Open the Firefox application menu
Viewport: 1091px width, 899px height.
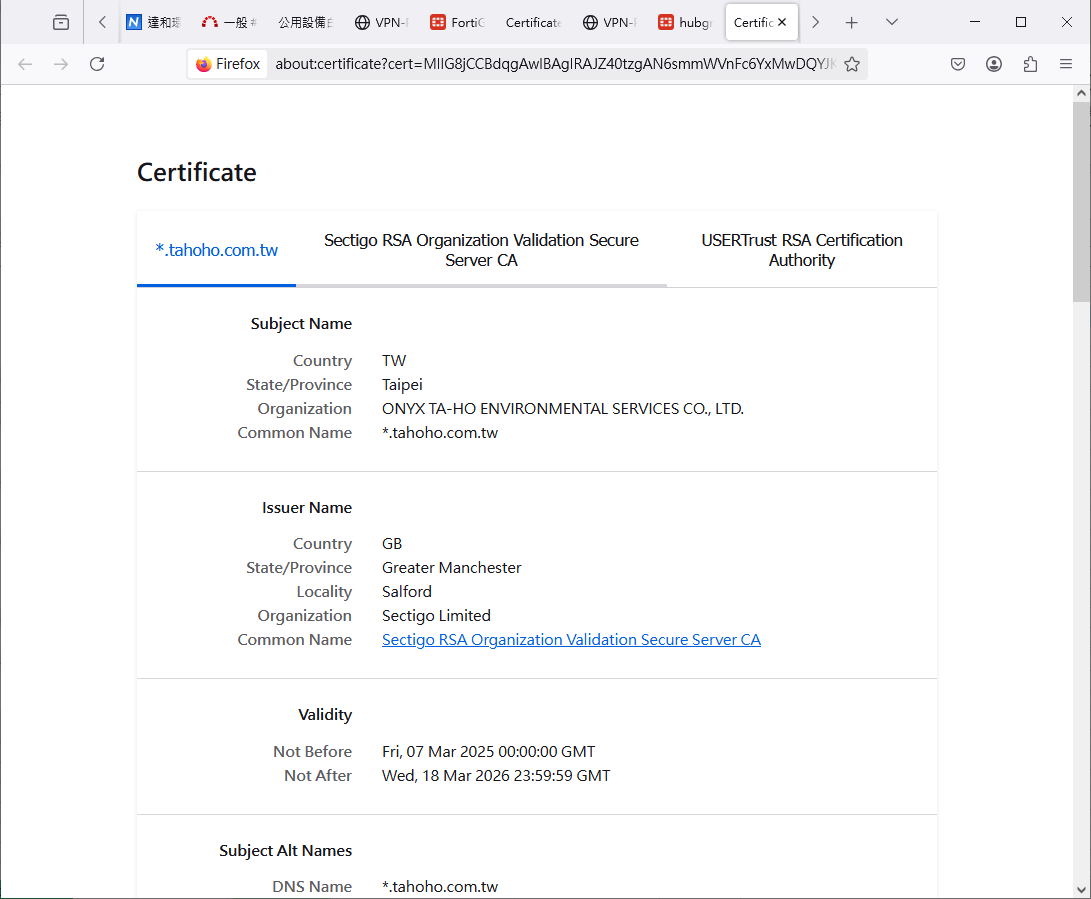pyautogui.click(x=1066, y=64)
